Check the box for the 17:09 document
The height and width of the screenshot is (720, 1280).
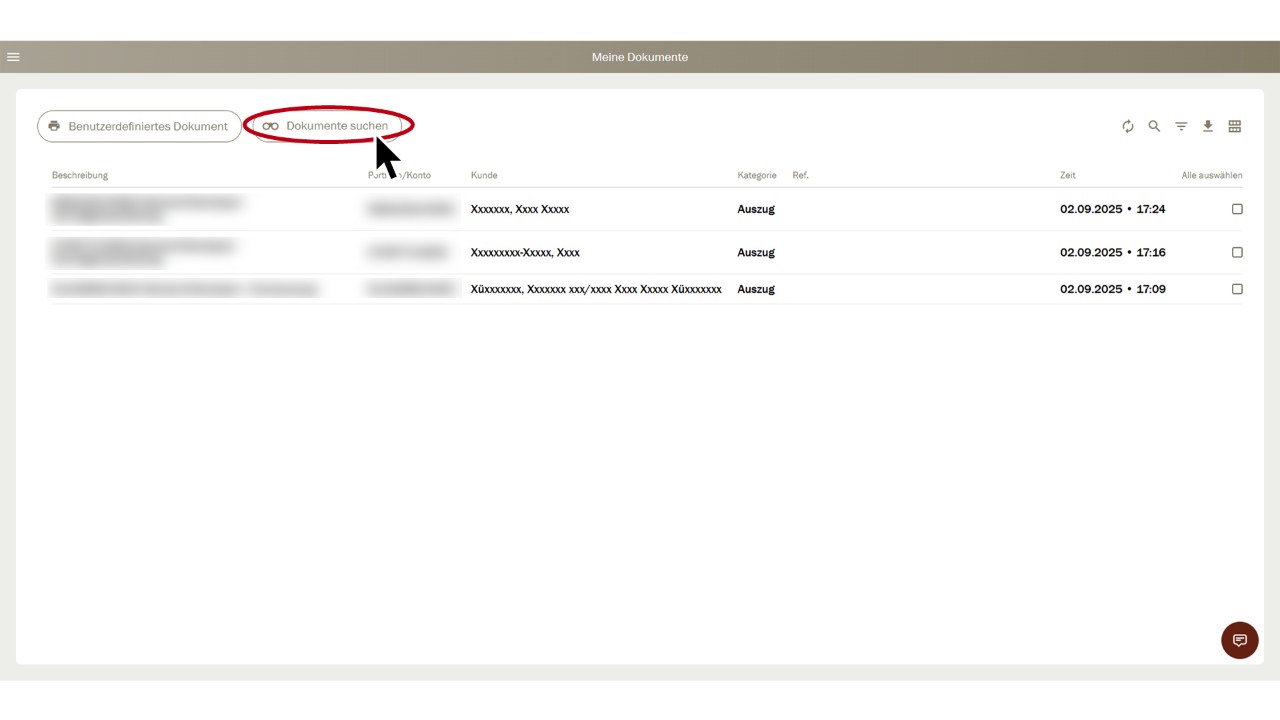pos(1237,289)
